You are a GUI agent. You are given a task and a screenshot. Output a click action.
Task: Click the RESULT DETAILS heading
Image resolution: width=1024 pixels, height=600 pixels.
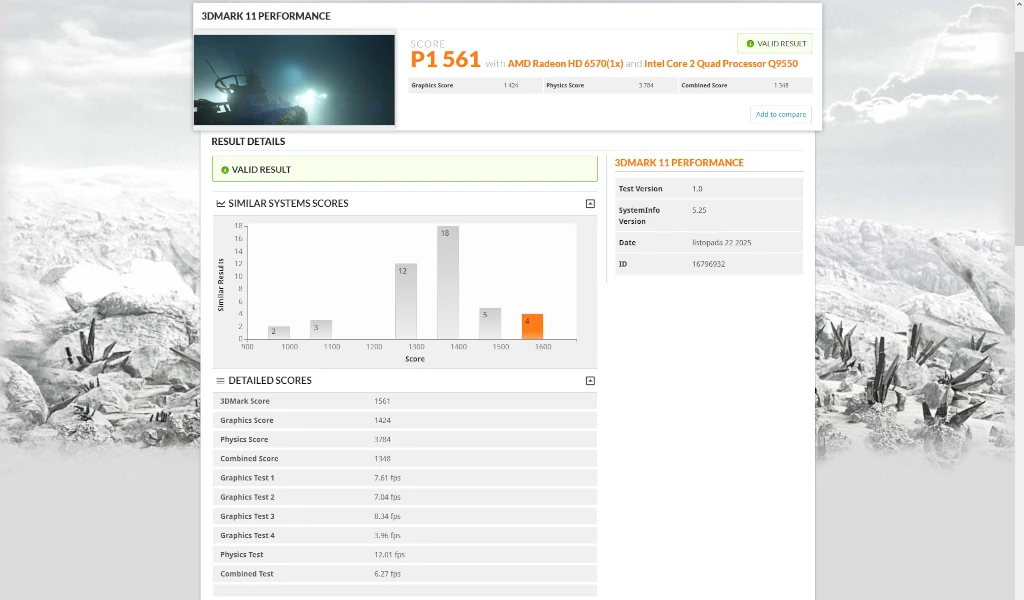pos(248,142)
